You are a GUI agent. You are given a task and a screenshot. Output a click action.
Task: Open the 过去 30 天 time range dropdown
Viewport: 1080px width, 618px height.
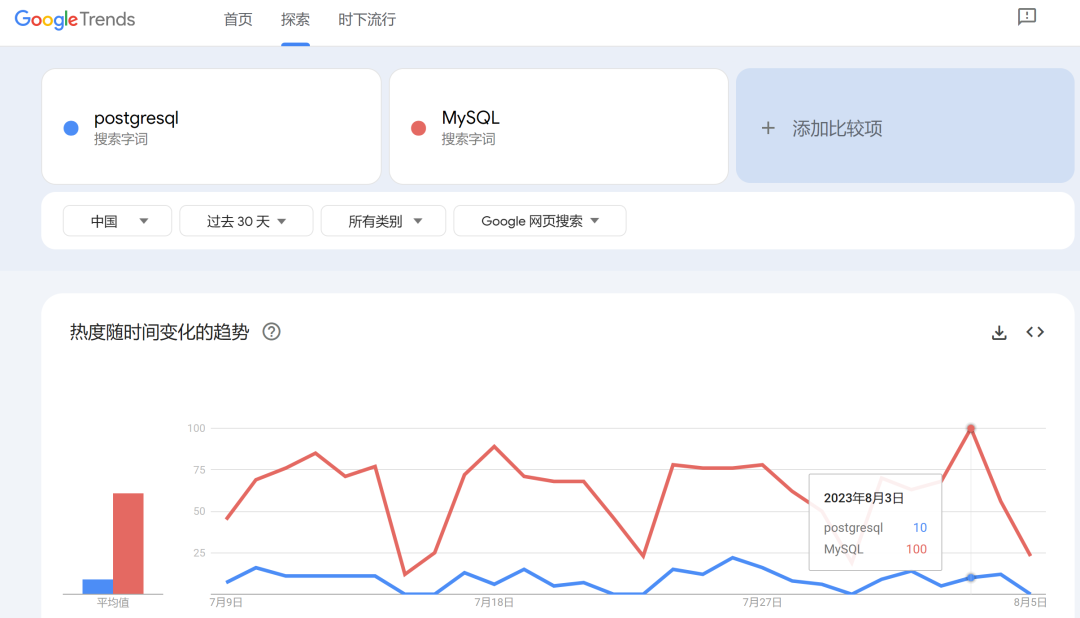point(246,221)
